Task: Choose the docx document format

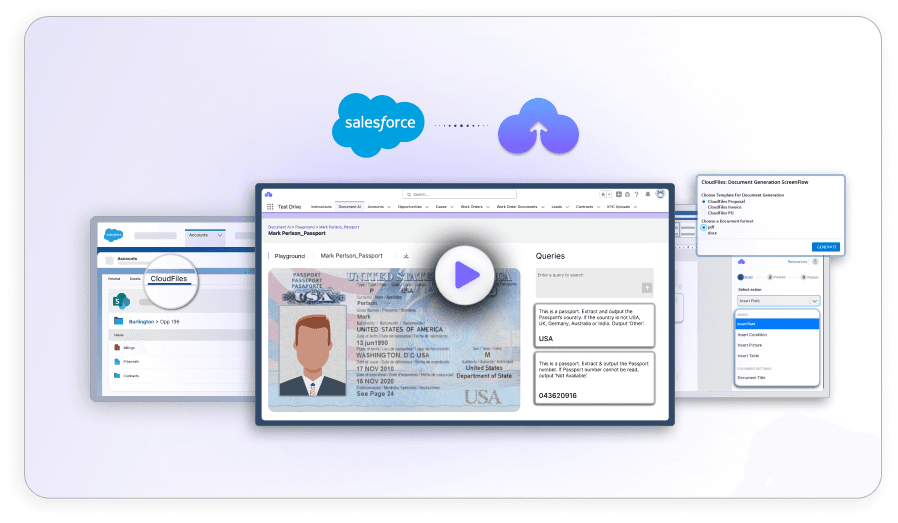Action: (x=704, y=233)
